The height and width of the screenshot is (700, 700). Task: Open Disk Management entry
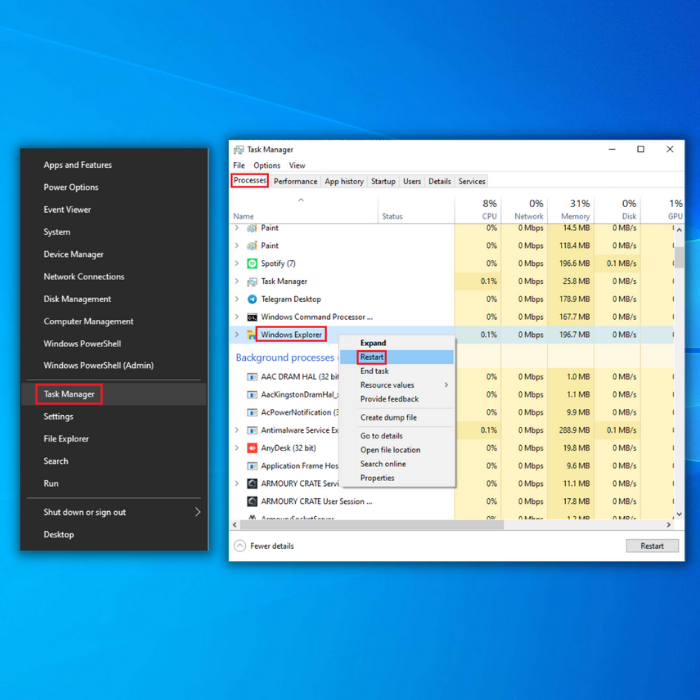[x=114, y=299]
